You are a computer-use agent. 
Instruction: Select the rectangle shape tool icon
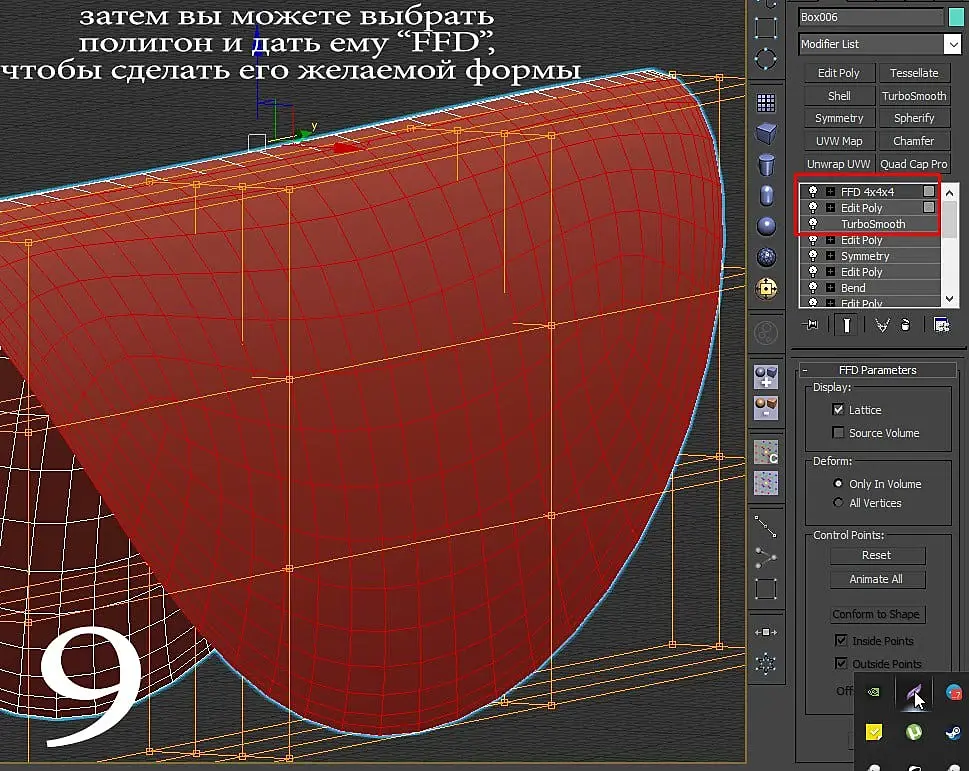[766, 27]
